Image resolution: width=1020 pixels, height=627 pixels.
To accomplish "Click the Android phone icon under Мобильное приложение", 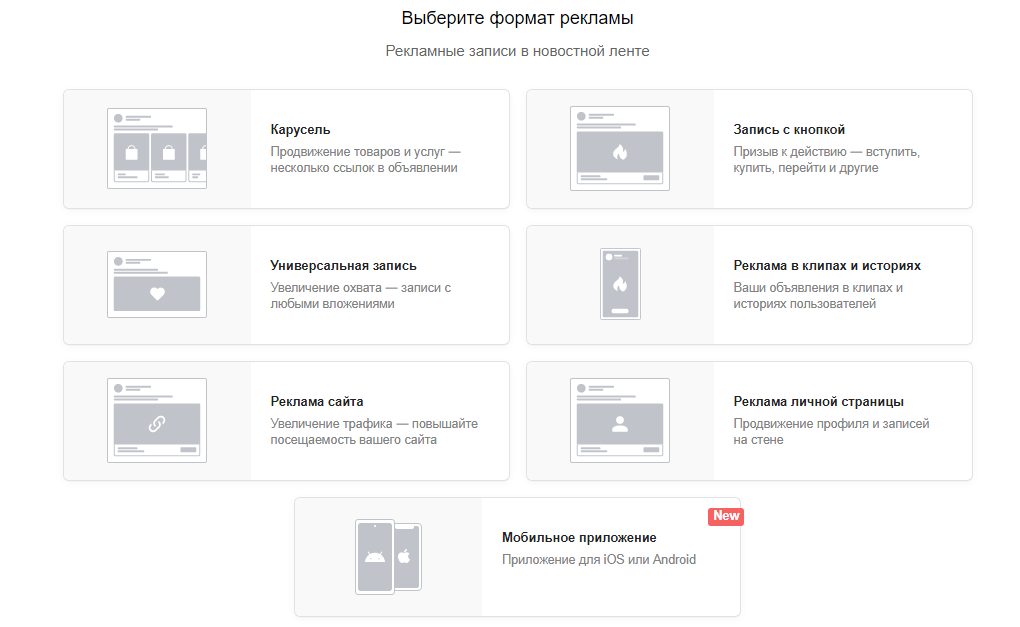I will [x=375, y=558].
